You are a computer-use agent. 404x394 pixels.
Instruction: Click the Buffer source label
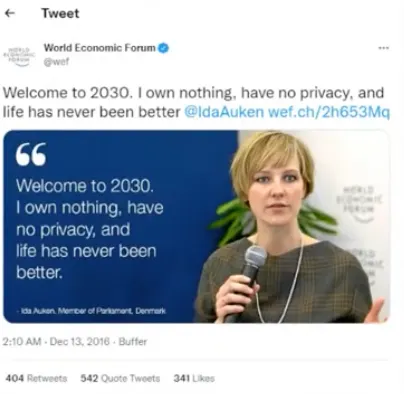[x=133, y=342]
